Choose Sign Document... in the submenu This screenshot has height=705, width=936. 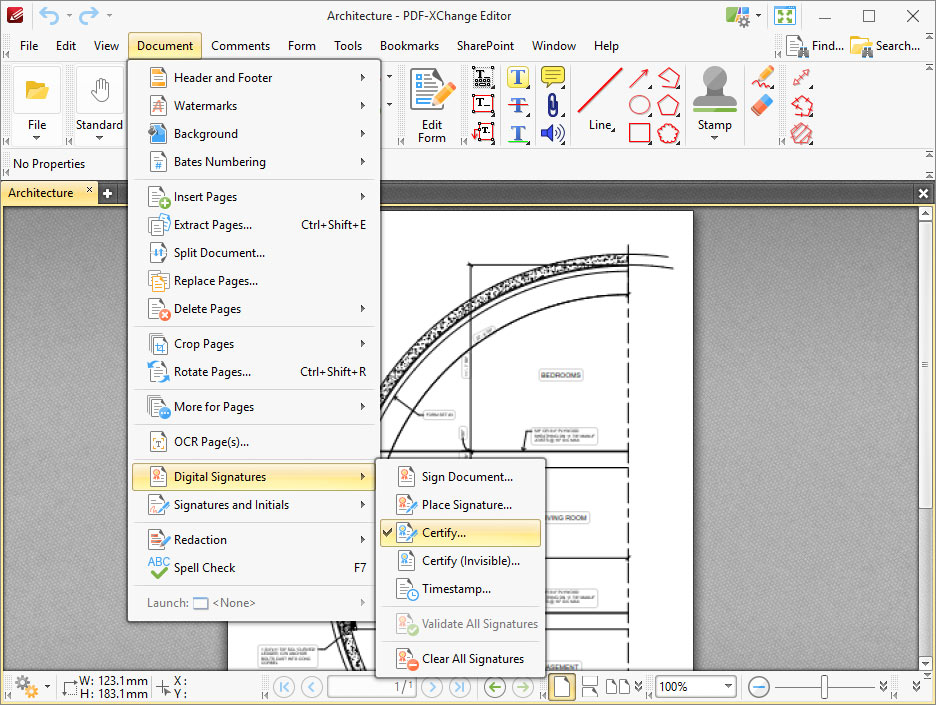(460, 477)
